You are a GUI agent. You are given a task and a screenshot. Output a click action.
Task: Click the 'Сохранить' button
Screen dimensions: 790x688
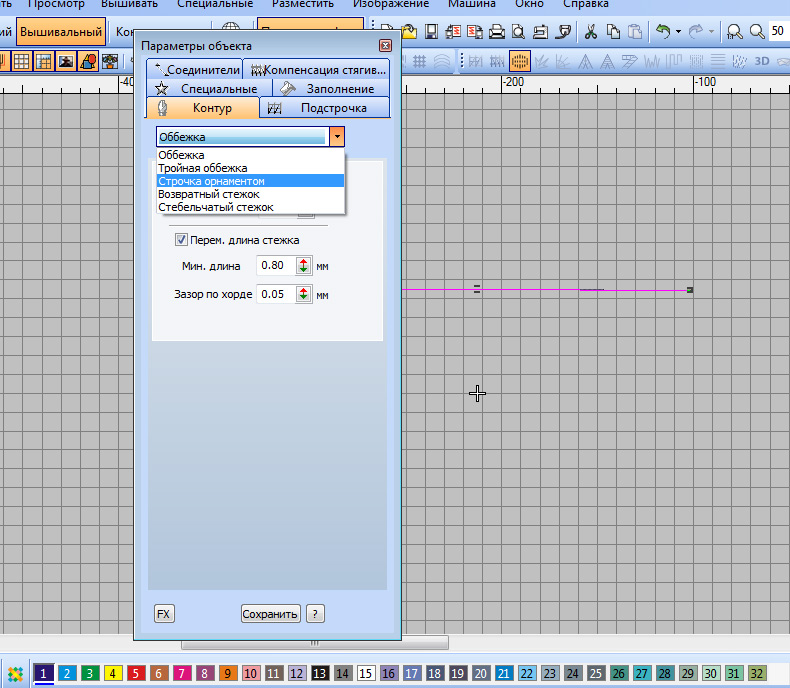coord(270,613)
